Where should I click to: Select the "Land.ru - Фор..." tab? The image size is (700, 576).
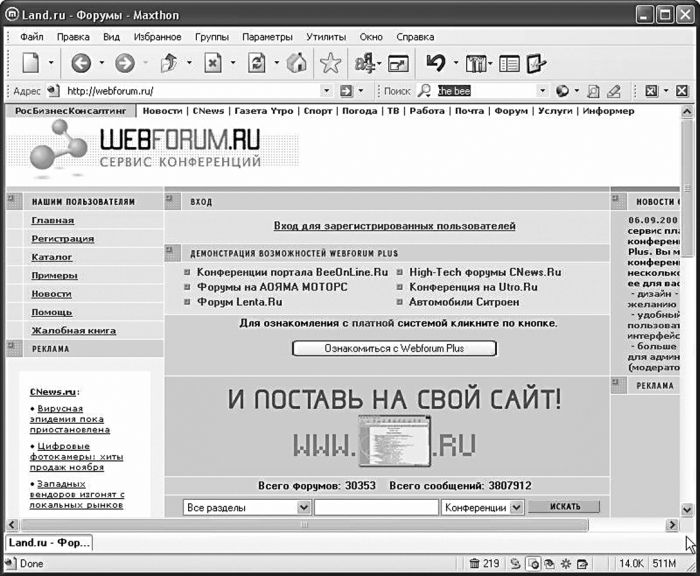(x=49, y=543)
